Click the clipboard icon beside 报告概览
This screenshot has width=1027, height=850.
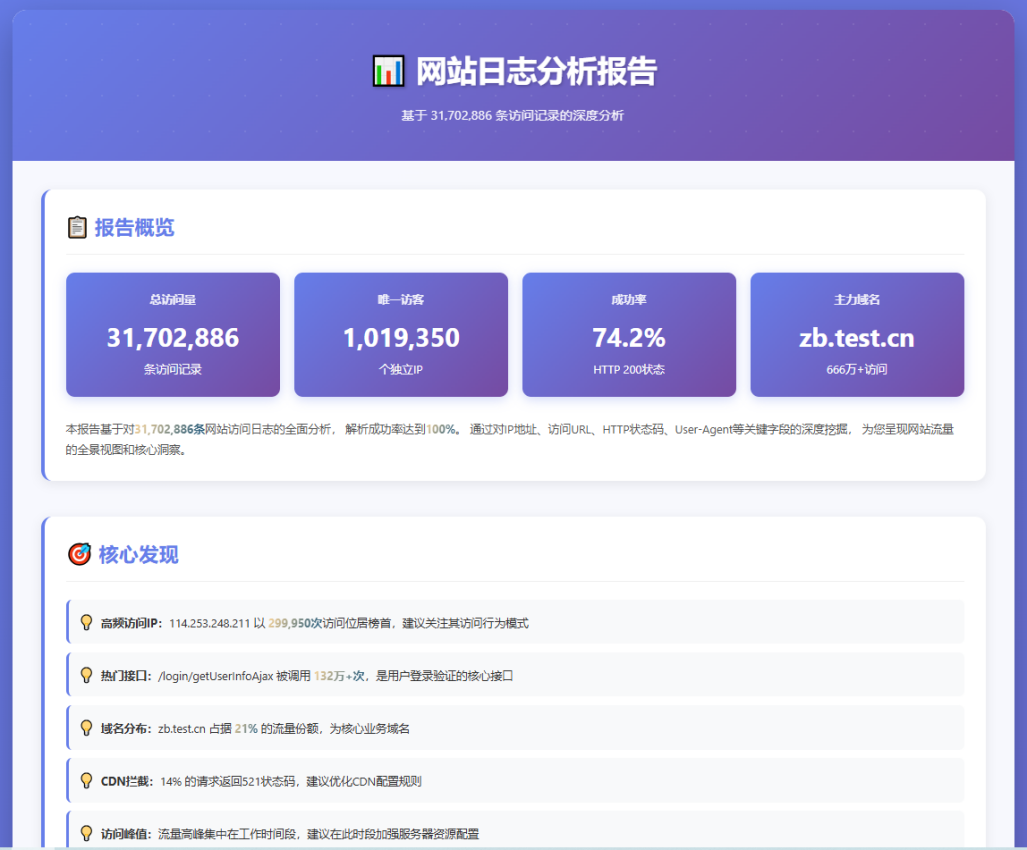point(77,227)
